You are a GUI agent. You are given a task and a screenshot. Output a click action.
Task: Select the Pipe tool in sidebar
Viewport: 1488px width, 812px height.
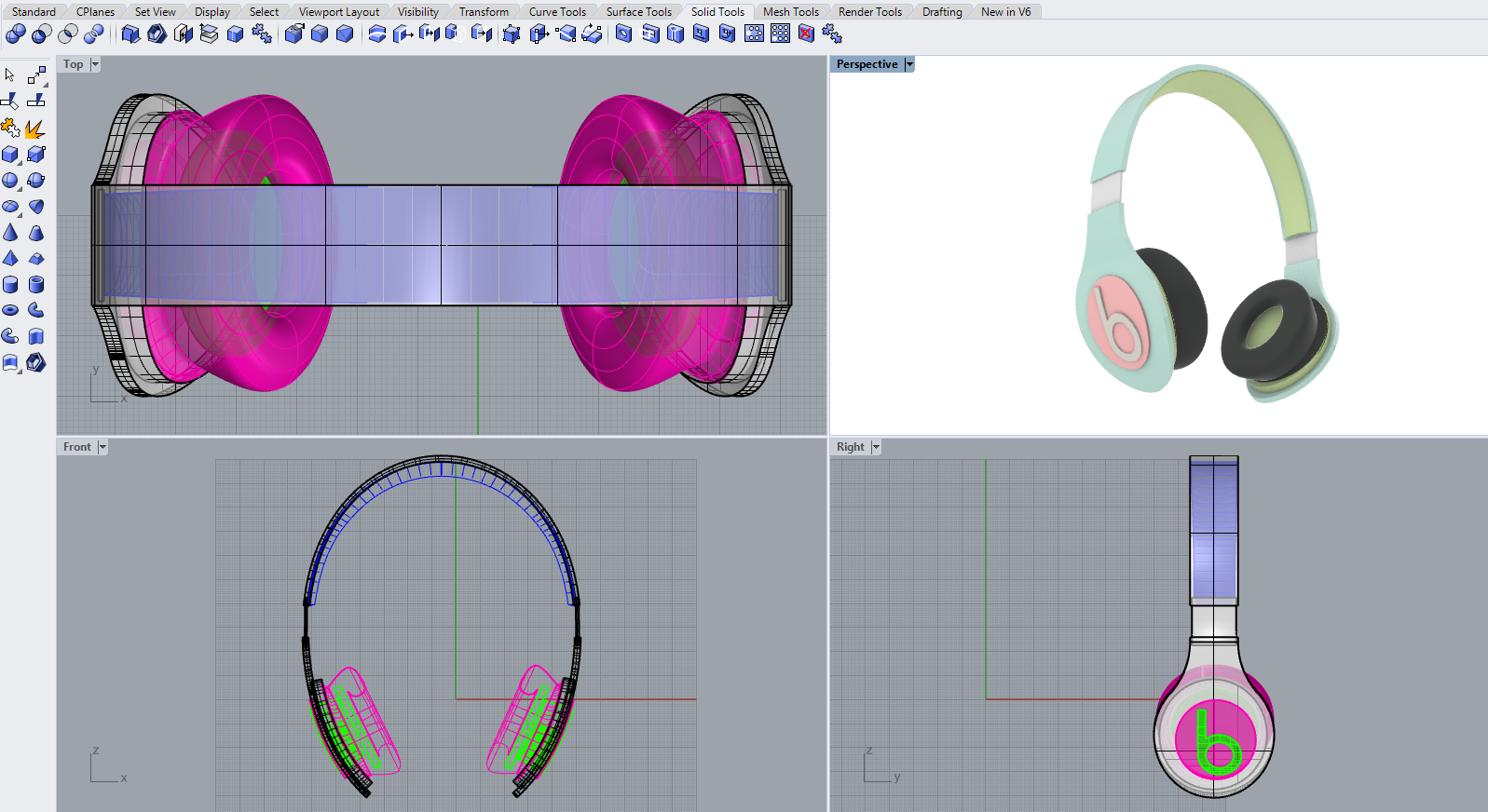(36, 310)
